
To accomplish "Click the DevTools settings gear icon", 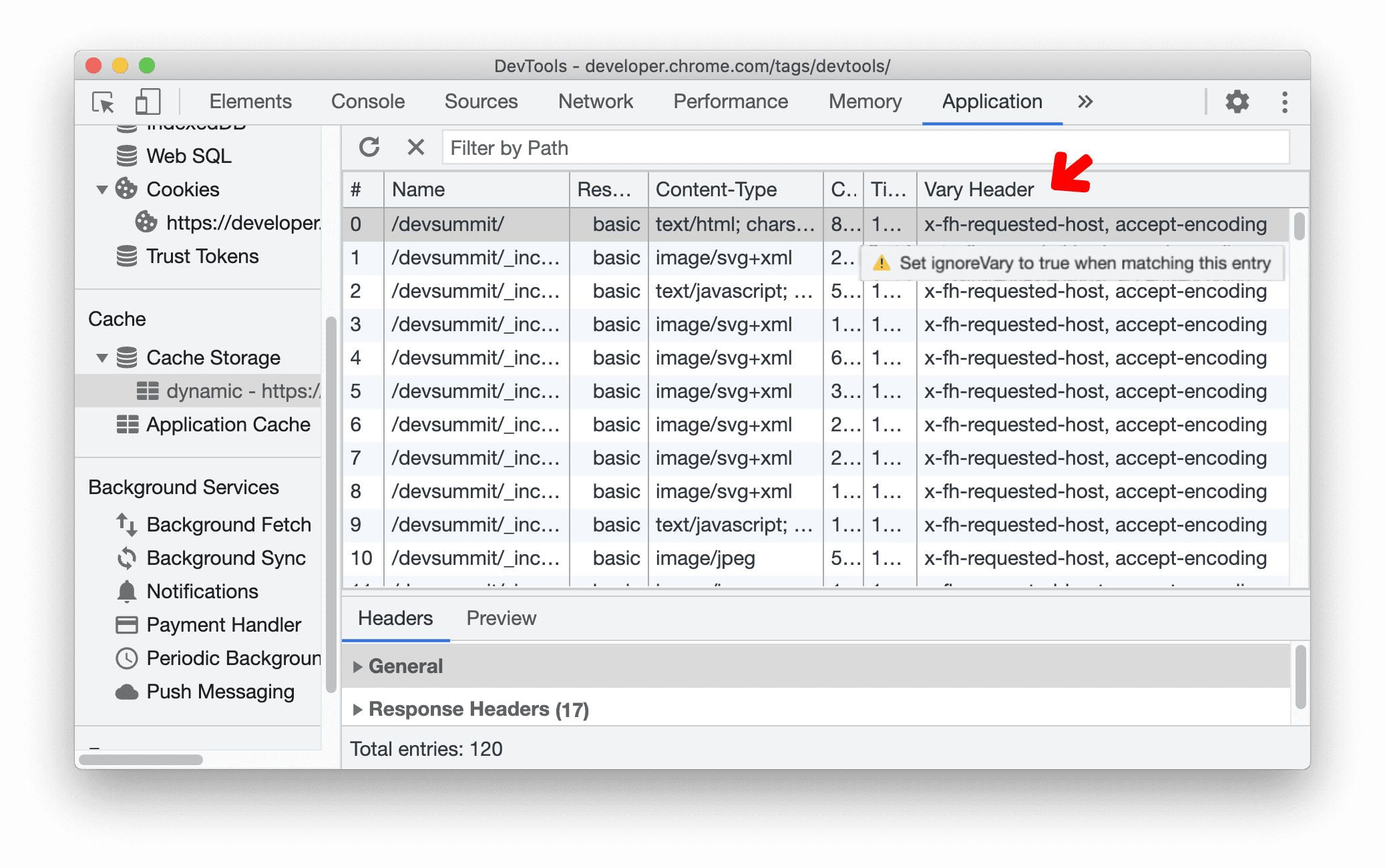I will (1237, 102).
